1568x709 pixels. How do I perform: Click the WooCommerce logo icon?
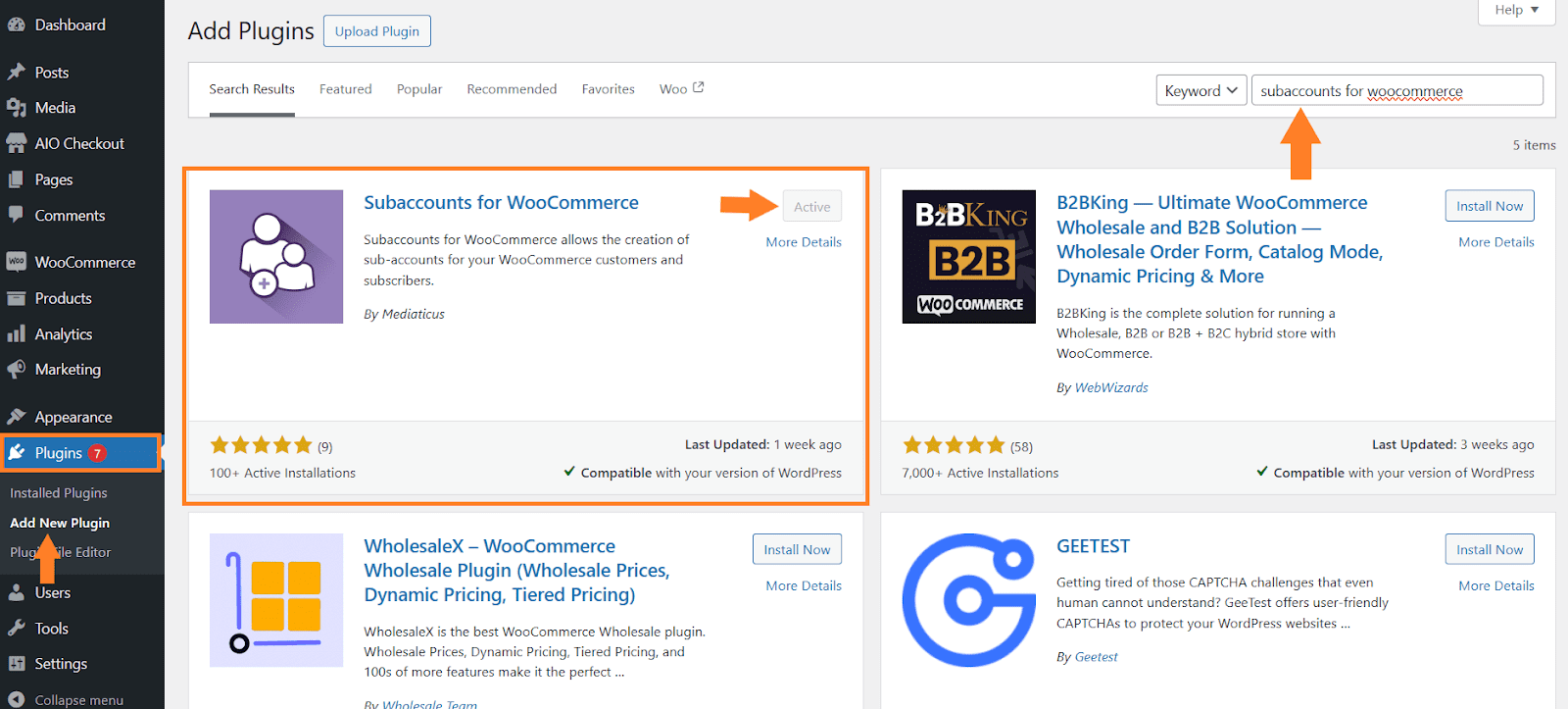17,262
